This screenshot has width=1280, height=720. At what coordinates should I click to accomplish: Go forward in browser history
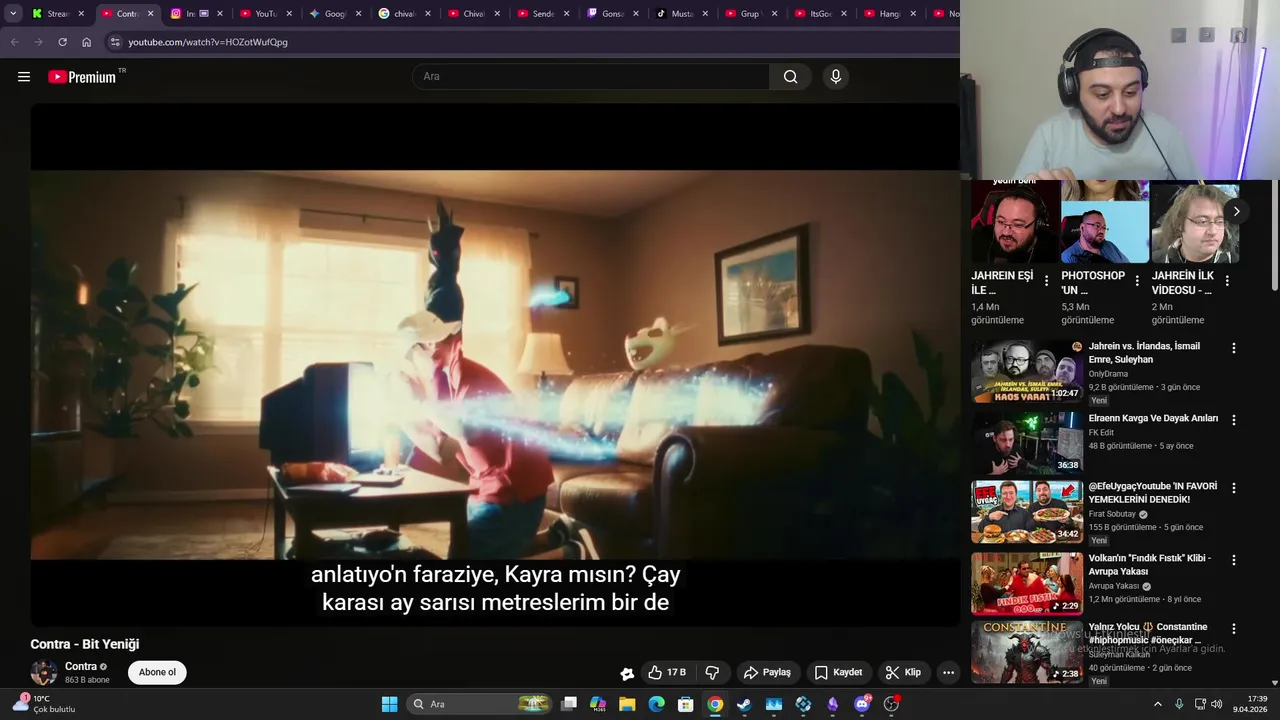point(38,42)
